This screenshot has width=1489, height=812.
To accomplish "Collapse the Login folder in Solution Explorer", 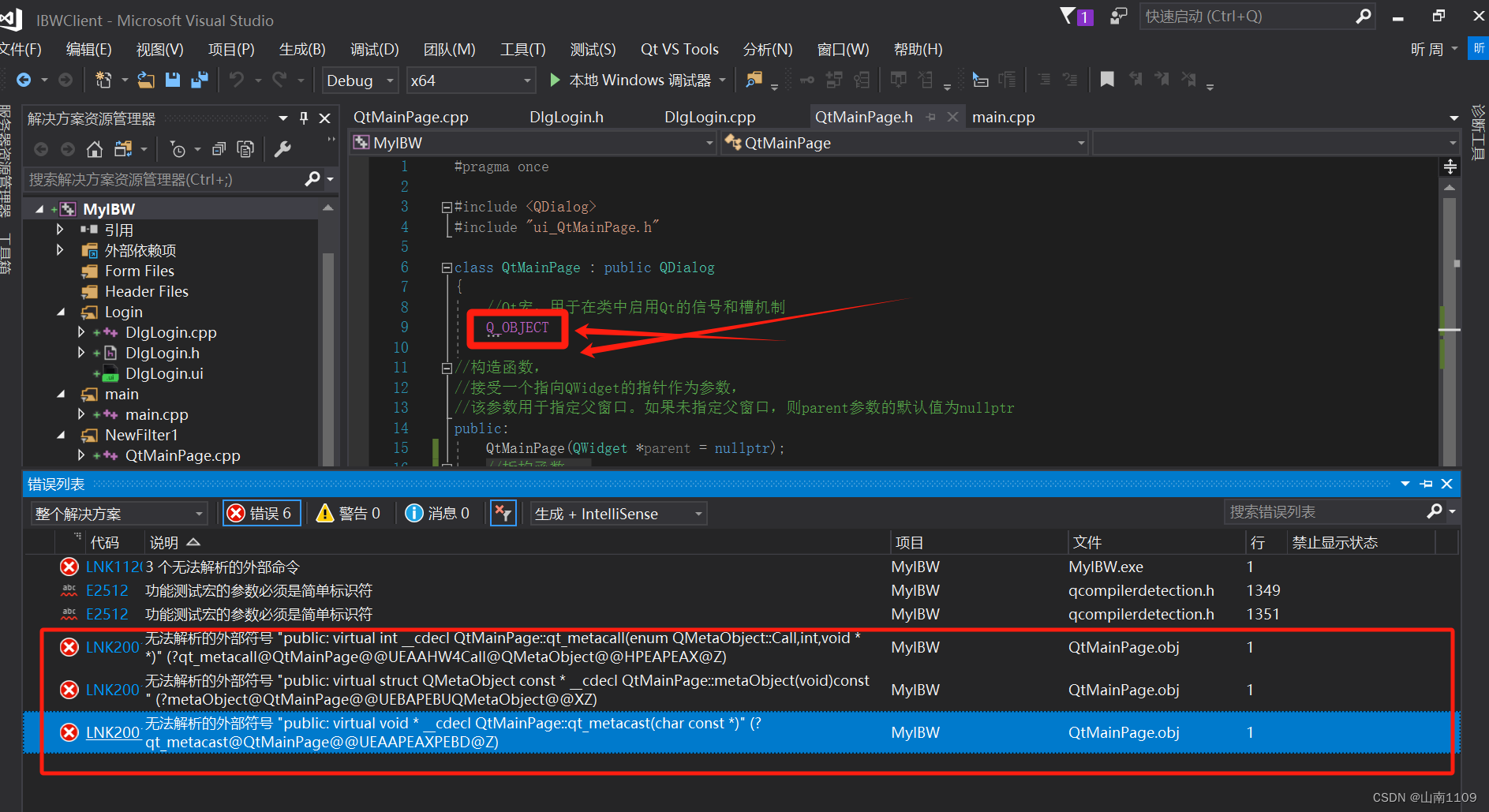I will point(61,312).
